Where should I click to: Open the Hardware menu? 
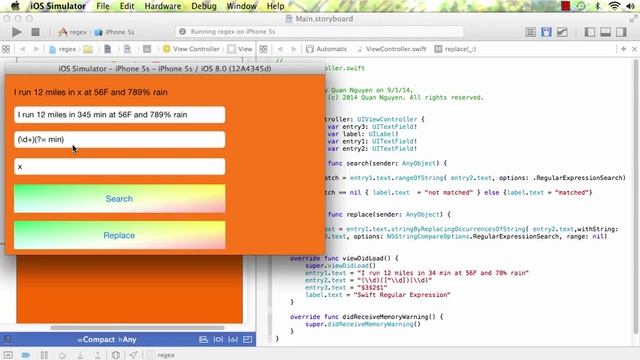[163, 6]
